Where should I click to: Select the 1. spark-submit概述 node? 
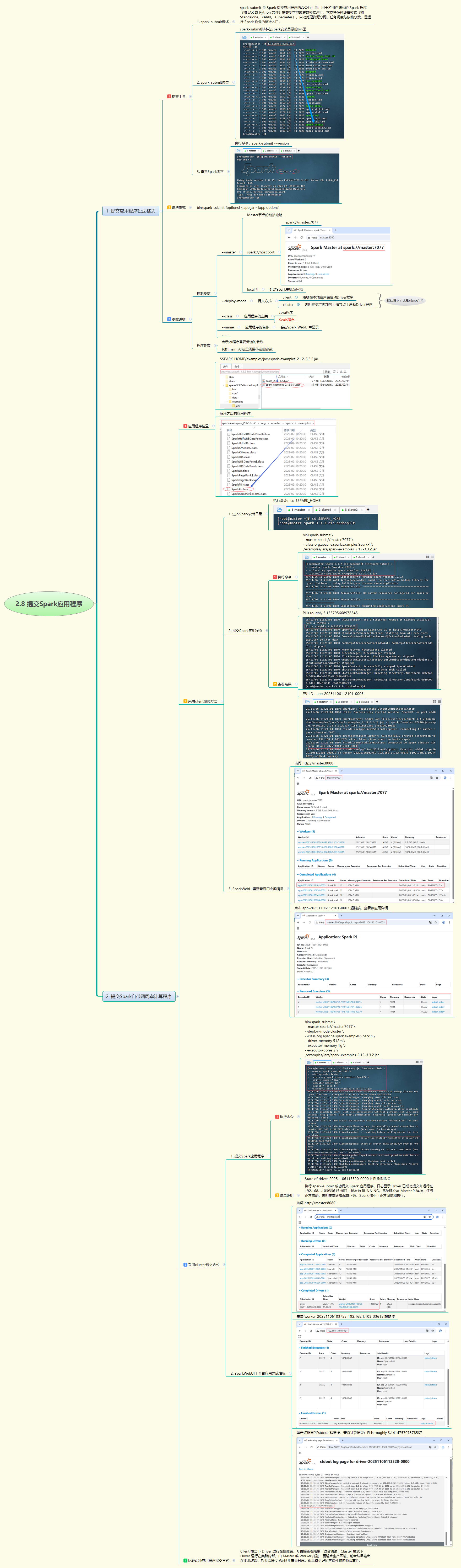[x=213, y=22]
